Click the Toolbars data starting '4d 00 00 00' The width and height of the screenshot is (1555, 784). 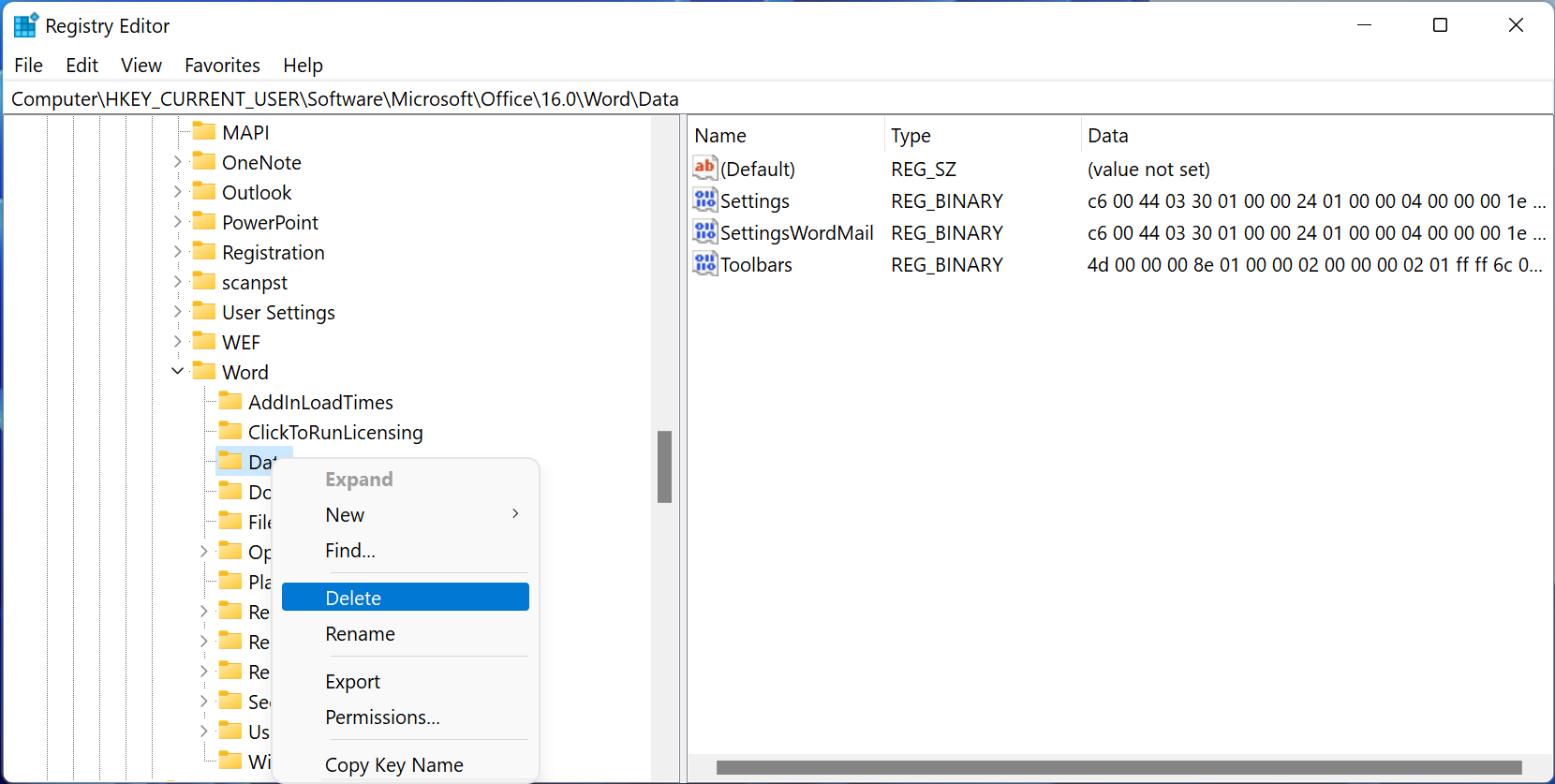click(x=1314, y=265)
